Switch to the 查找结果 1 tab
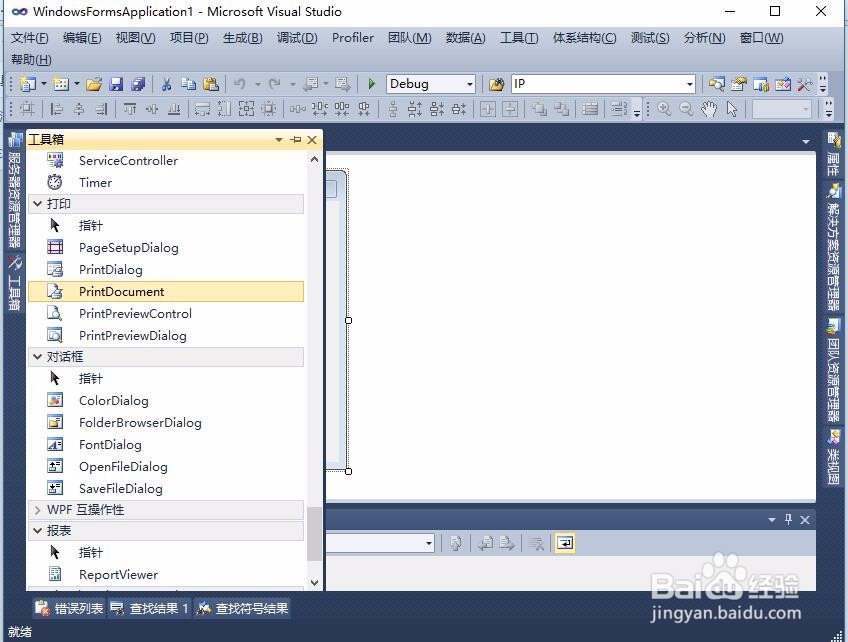Image resolution: width=848 pixels, height=642 pixels. [x=150, y=608]
